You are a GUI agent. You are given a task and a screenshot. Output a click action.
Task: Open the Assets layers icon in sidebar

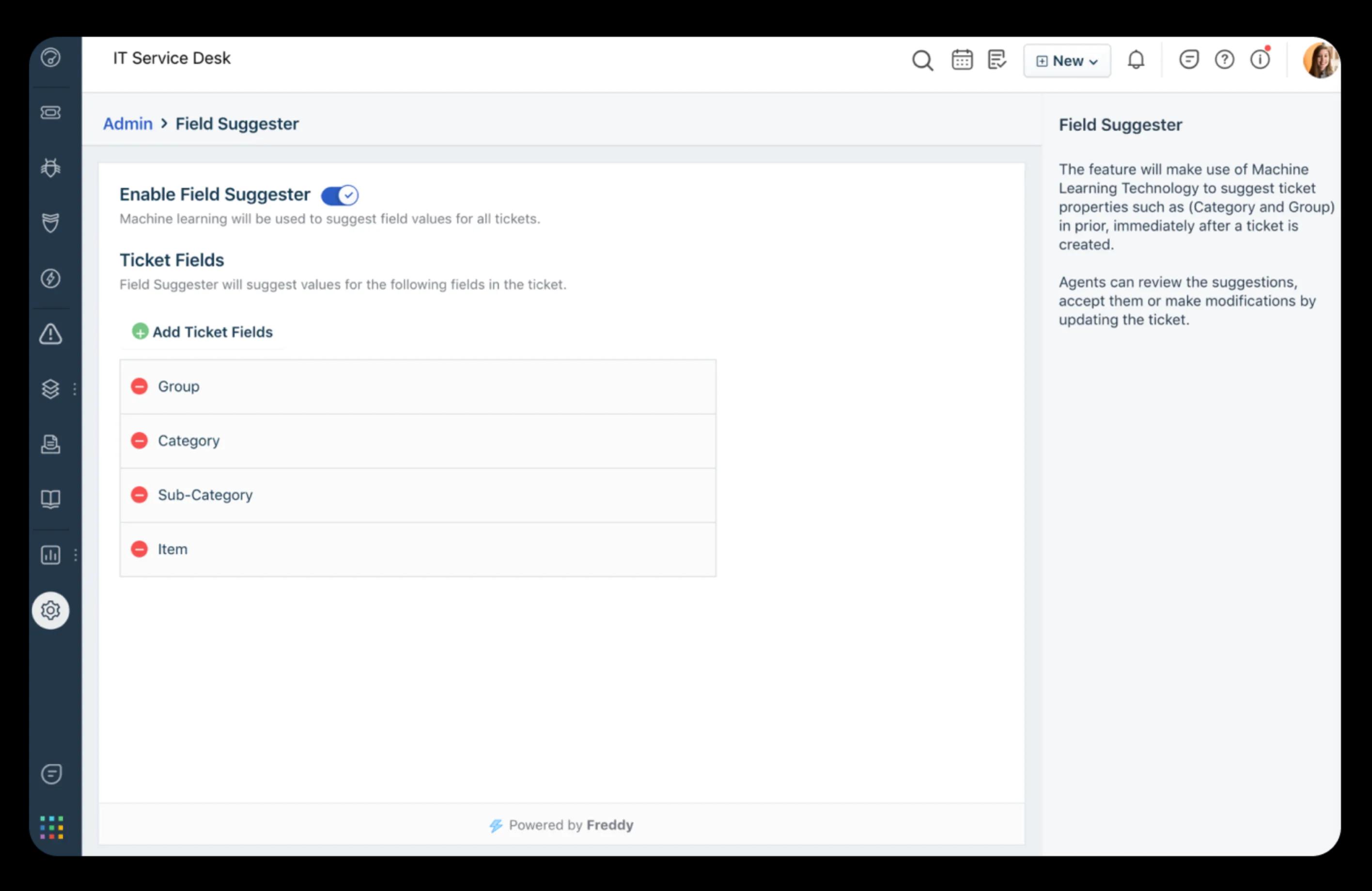[51, 389]
